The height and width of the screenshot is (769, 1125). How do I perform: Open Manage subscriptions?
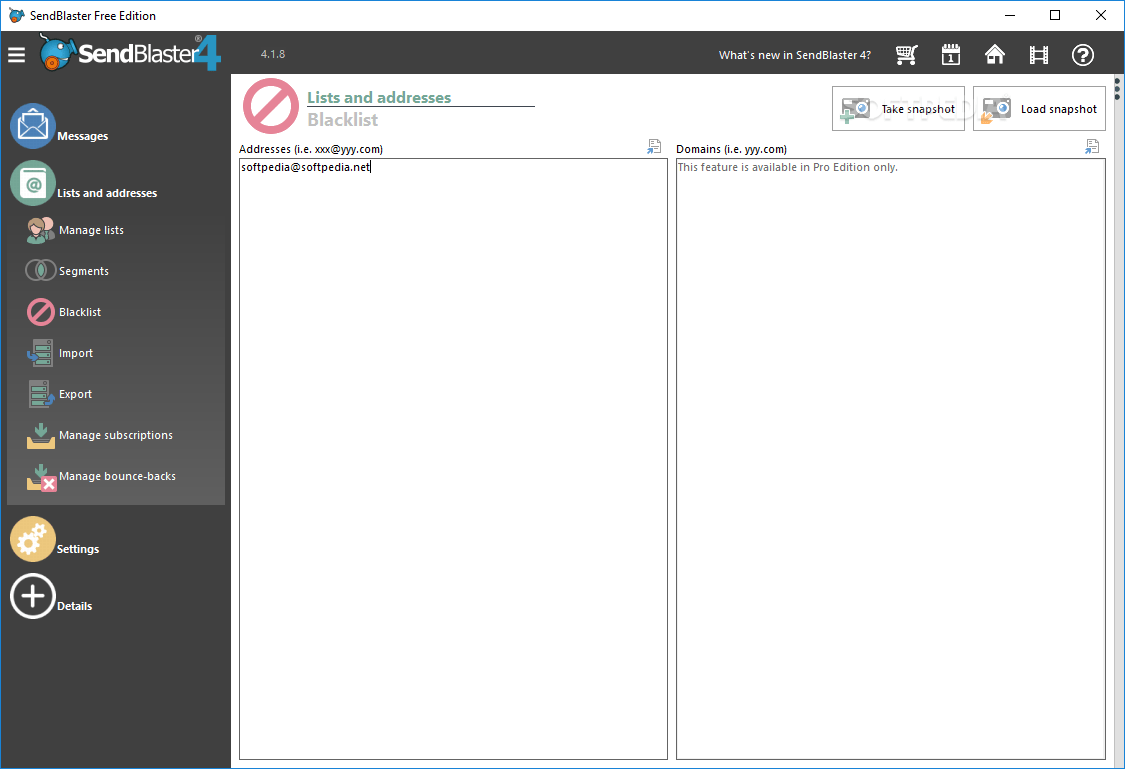coord(115,435)
